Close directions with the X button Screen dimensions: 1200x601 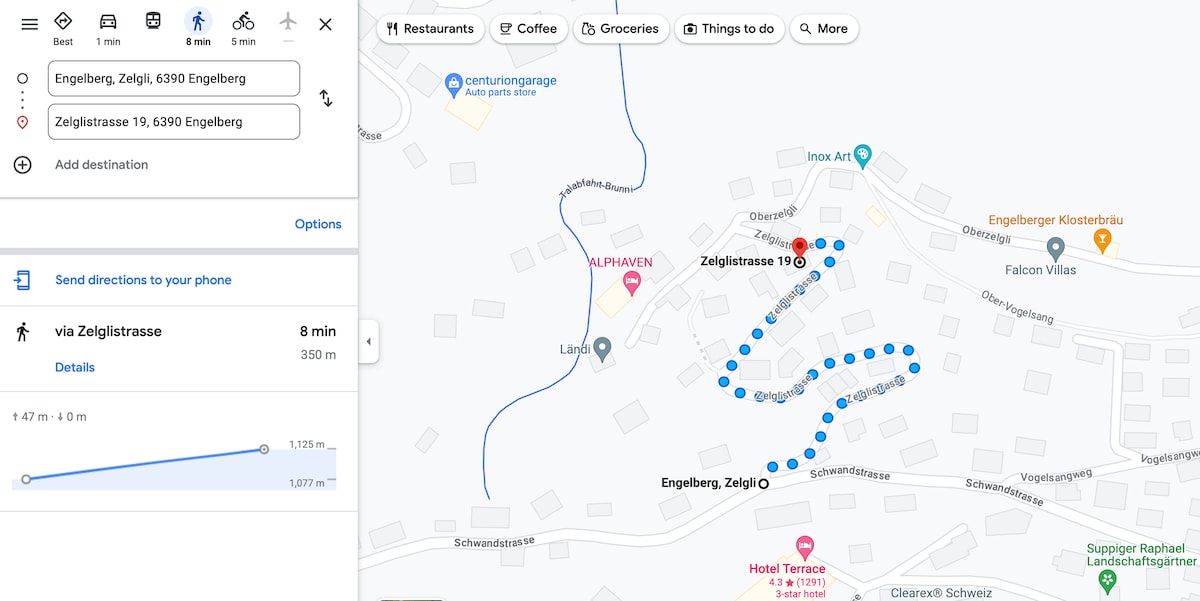point(325,24)
